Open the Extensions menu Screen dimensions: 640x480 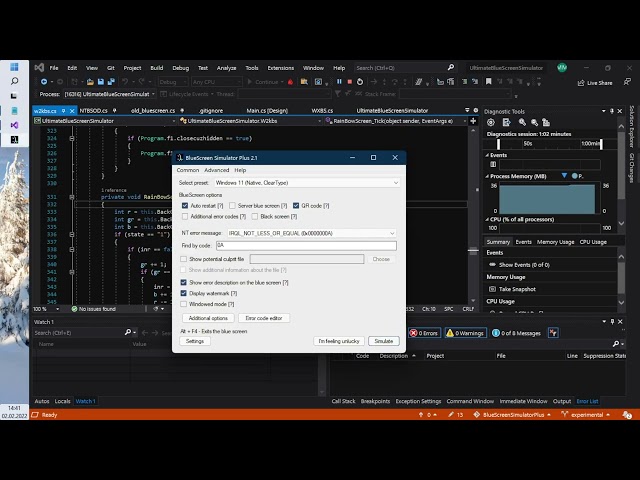pos(280,68)
